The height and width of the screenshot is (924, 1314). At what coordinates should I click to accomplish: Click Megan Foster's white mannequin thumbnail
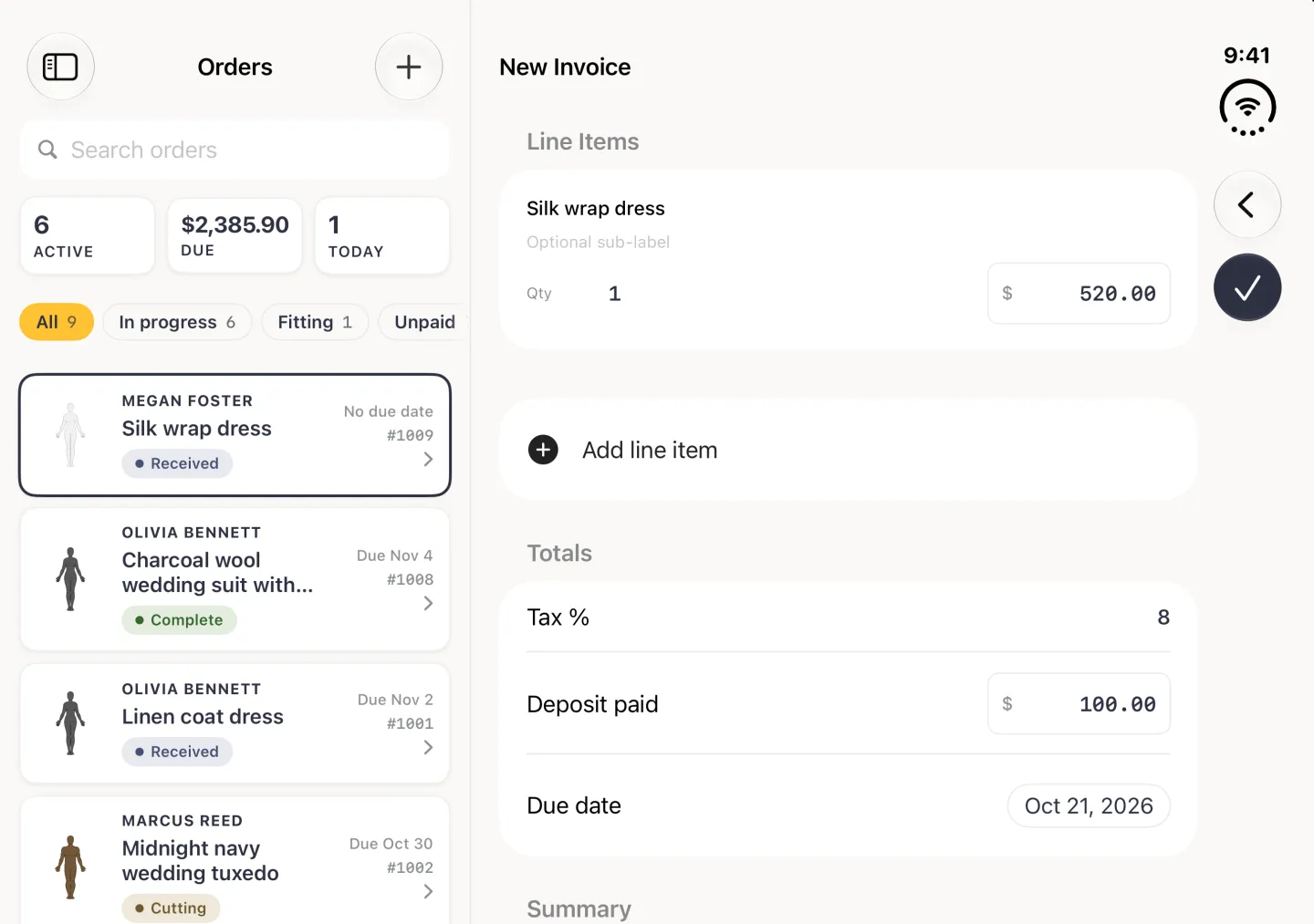pos(70,435)
